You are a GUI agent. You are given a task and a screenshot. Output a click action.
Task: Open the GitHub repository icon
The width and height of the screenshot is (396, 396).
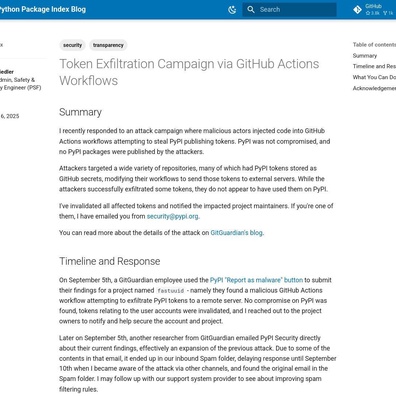pyautogui.click(x=357, y=10)
